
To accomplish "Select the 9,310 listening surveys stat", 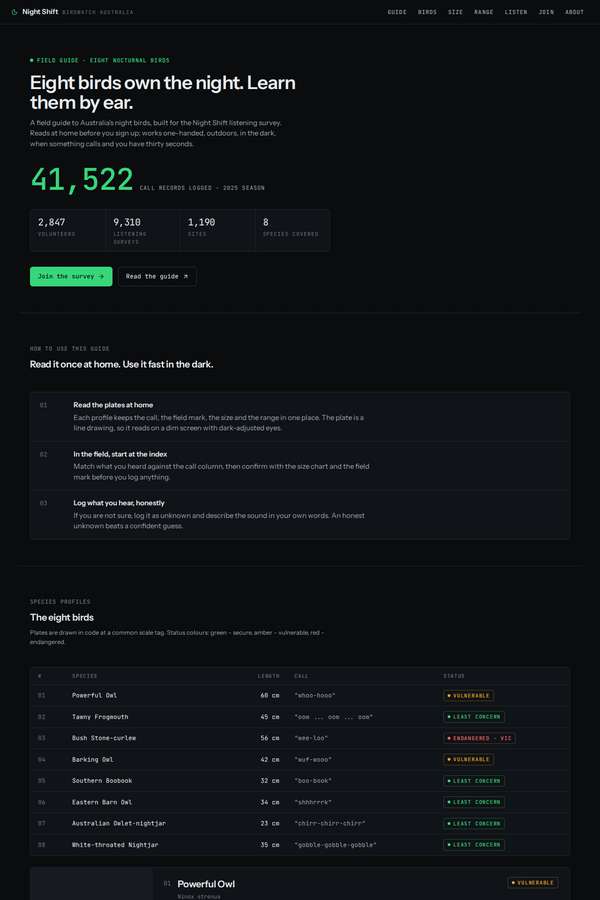I will click(142, 230).
